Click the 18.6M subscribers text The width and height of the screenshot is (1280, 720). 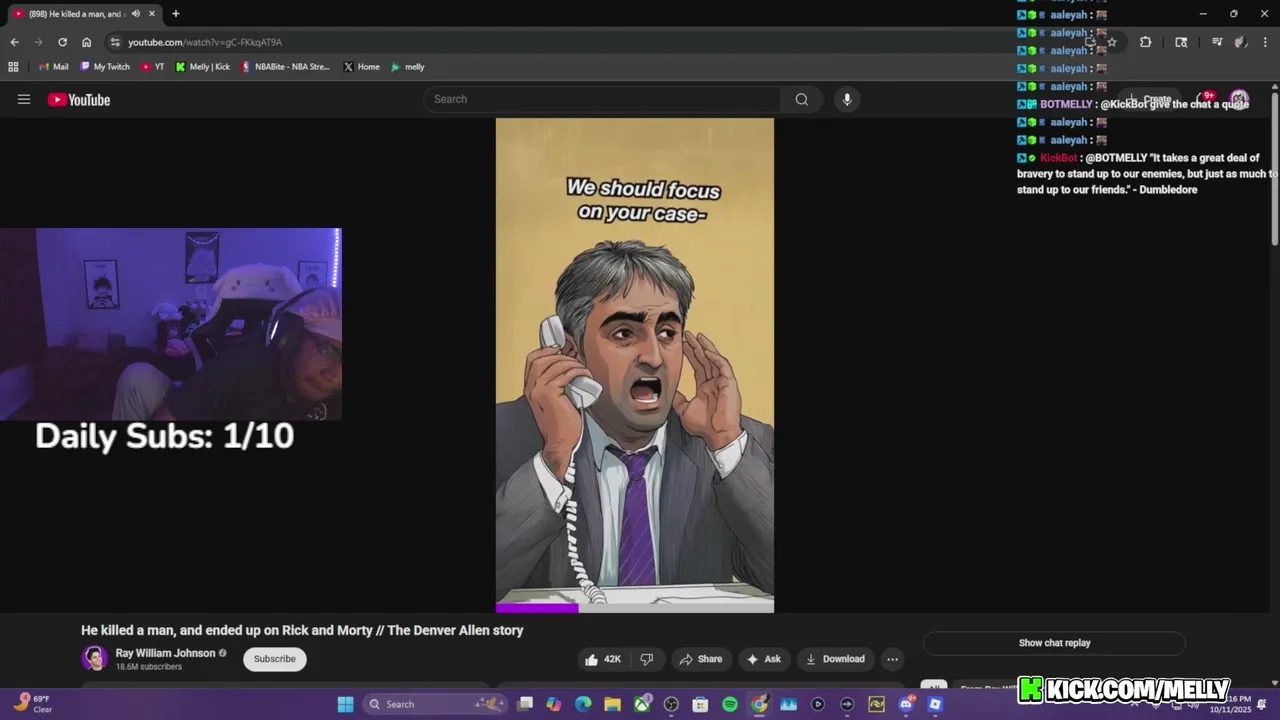pos(149,667)
